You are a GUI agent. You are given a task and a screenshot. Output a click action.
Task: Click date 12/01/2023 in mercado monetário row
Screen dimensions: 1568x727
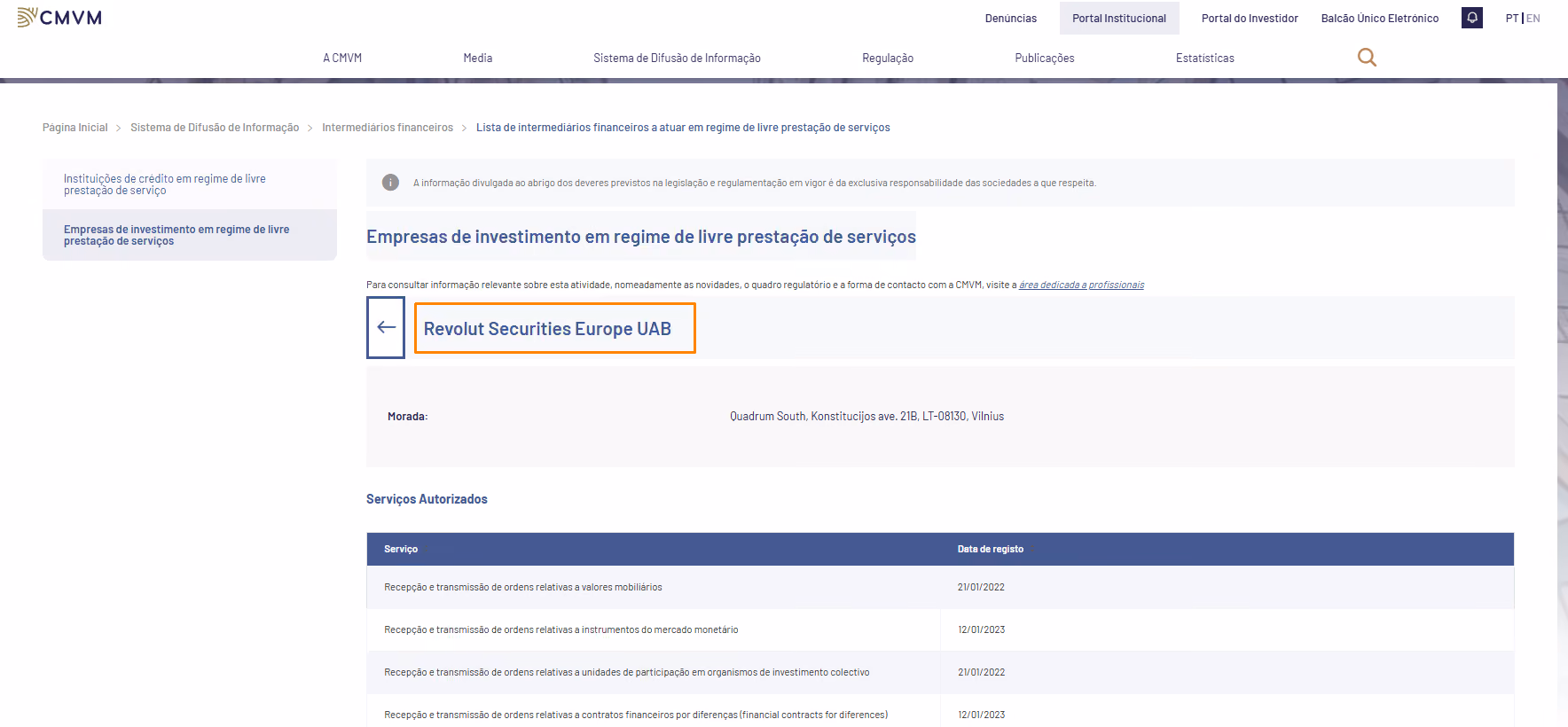tap(981, 629)
